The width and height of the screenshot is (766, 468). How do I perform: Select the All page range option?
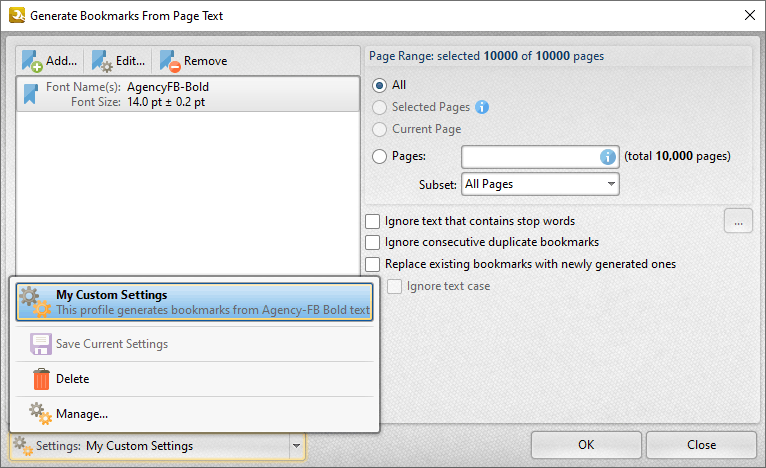(x=379, y=85)
